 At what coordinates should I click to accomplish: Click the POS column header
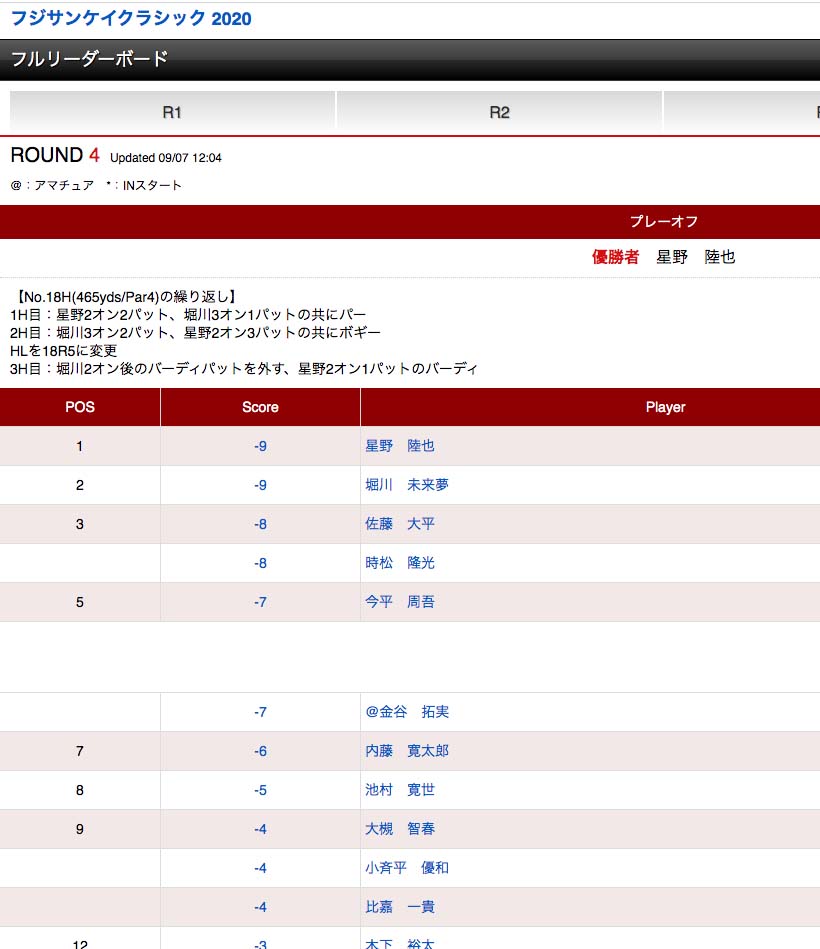pyautogui.click(x=80, y=407)
